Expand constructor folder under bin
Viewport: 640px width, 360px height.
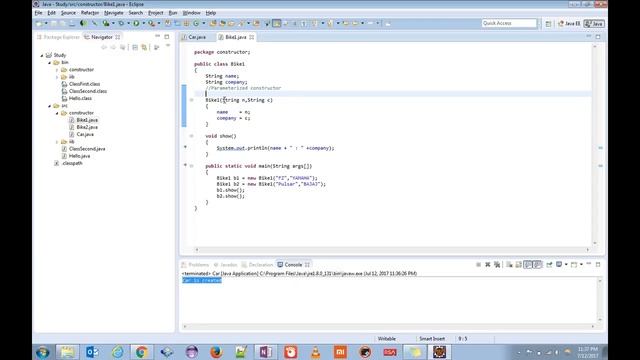click(x=57, y=70)
